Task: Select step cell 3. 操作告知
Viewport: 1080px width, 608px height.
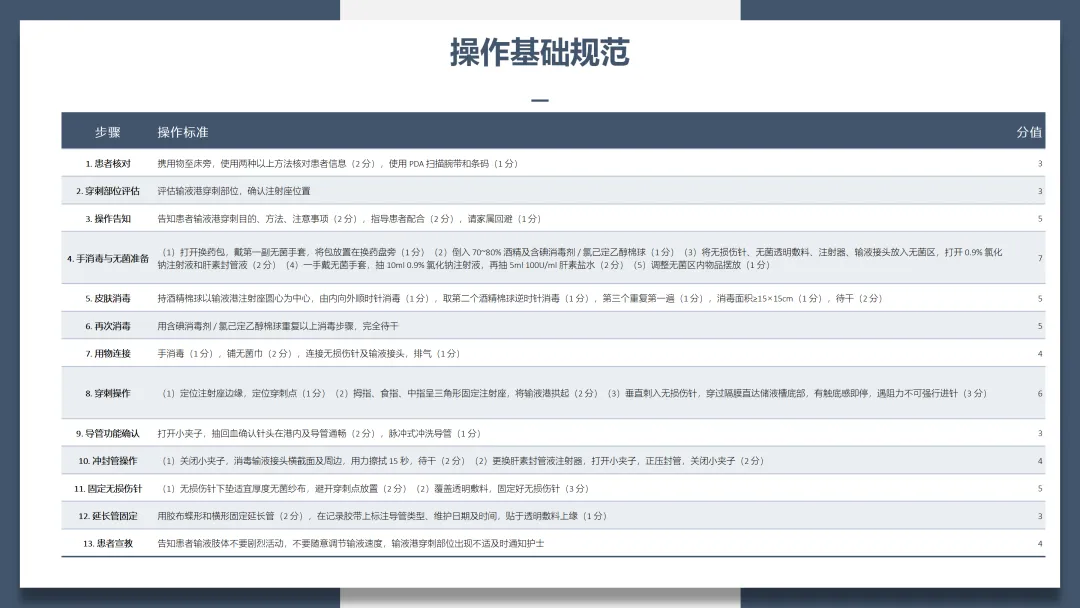Action: (108, 219)
